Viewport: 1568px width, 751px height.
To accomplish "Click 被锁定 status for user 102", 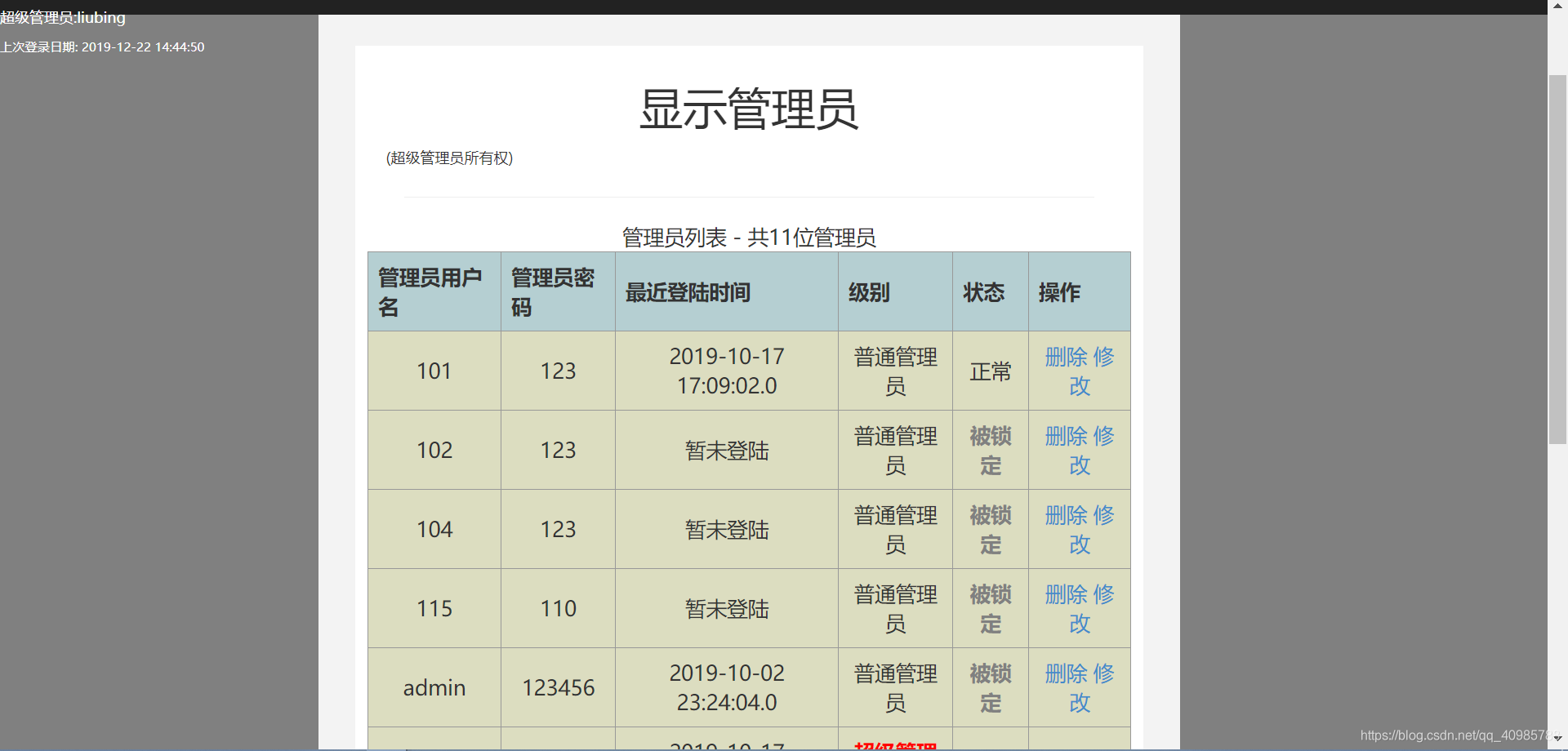I will (x=991, y=451).
